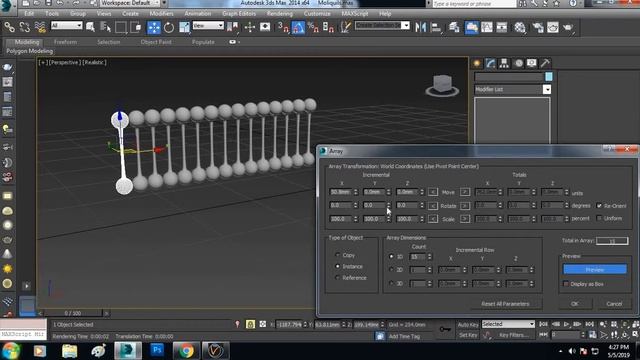Open the Modifiers menu
Screen dimensions: 640x360
point(161,13)
